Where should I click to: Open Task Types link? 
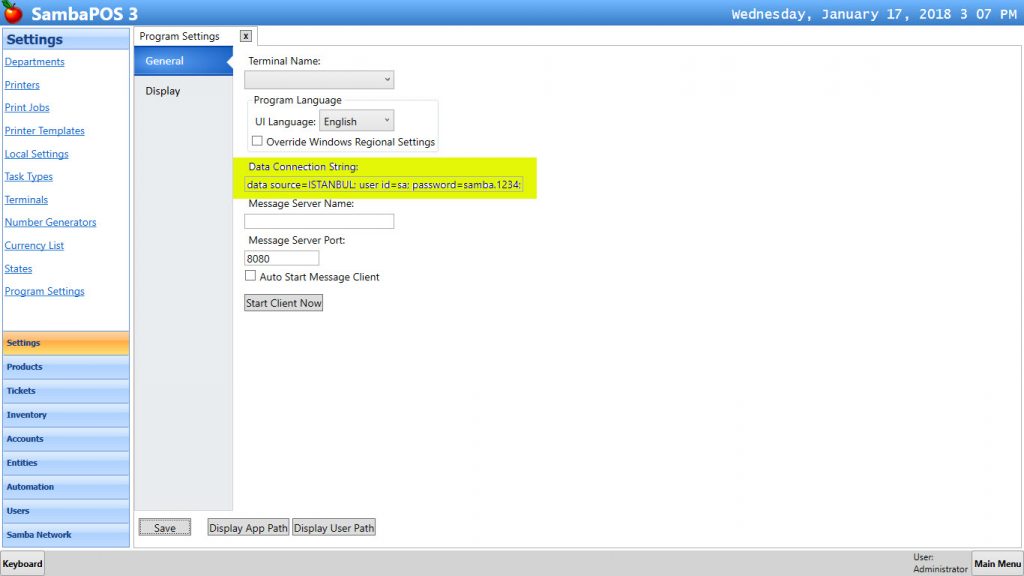pyautogui.click(x=29, y=176)
